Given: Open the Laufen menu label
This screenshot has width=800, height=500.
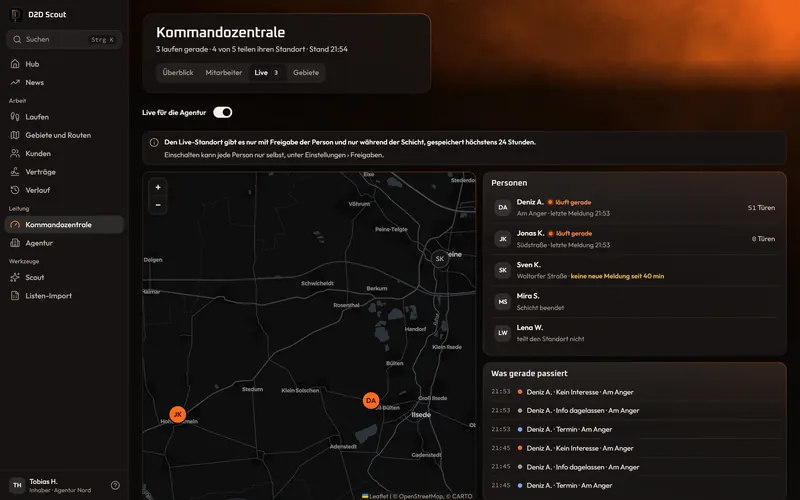Looking at the screenshot, I should (x=37, y=117).
